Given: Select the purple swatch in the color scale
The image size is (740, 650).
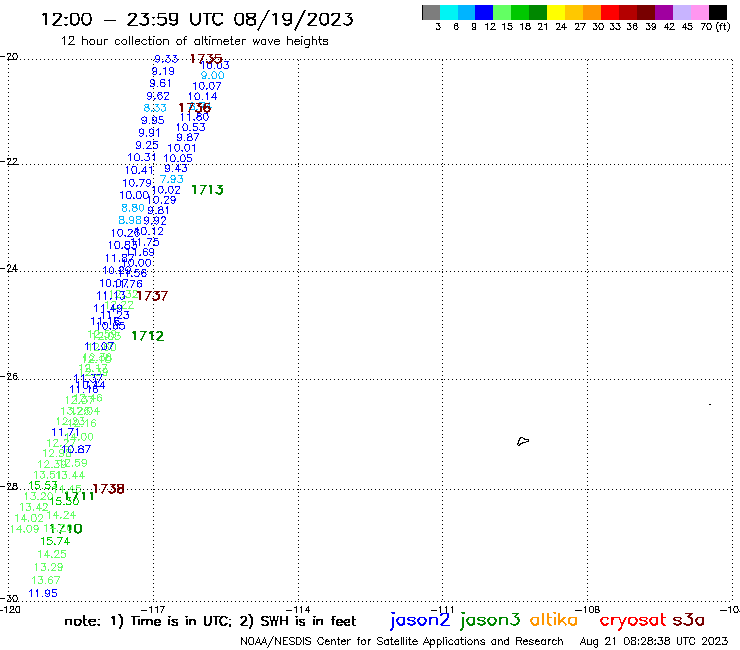Looking at the screenshot, I should pyautogui.click(x=664, y=12).
